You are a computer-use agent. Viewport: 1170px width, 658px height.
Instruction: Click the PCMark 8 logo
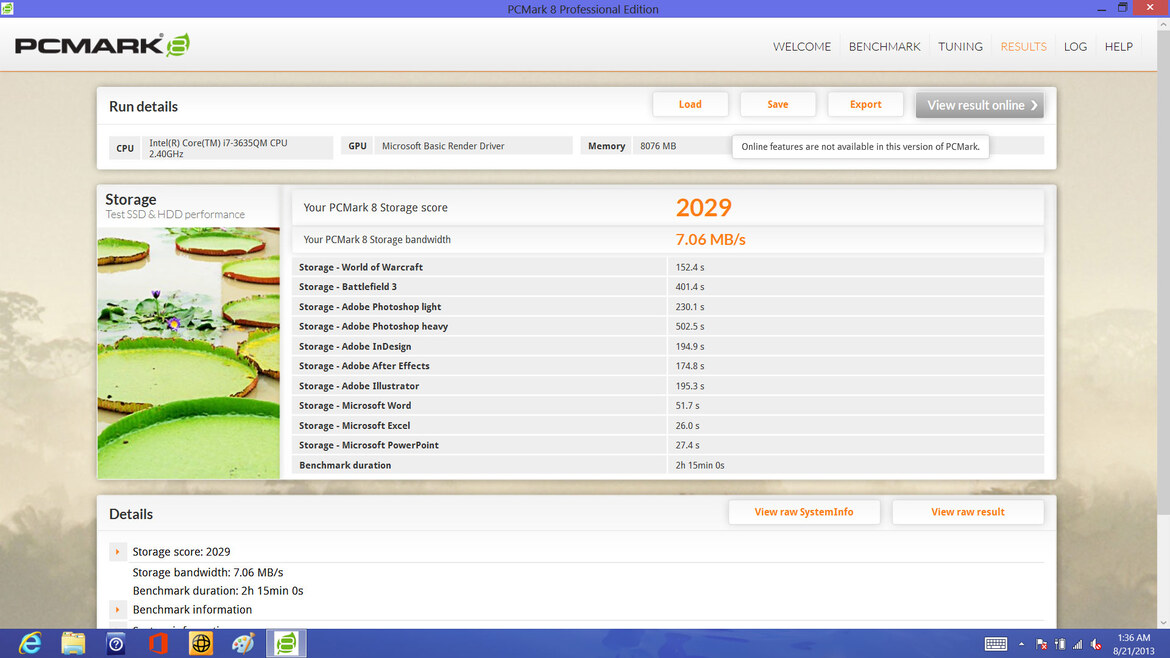pyautogui.click(x=102, y=45)
